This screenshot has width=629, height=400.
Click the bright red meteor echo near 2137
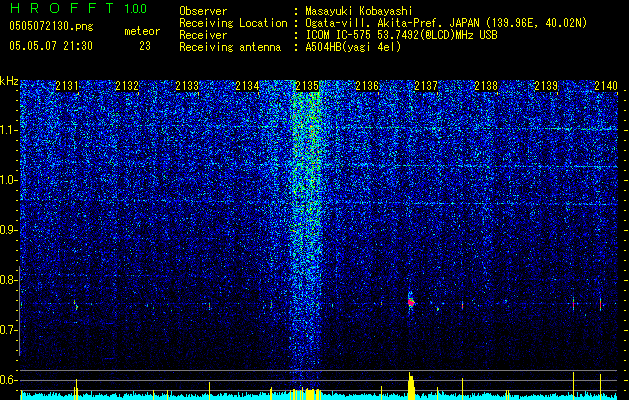[411, 302]
